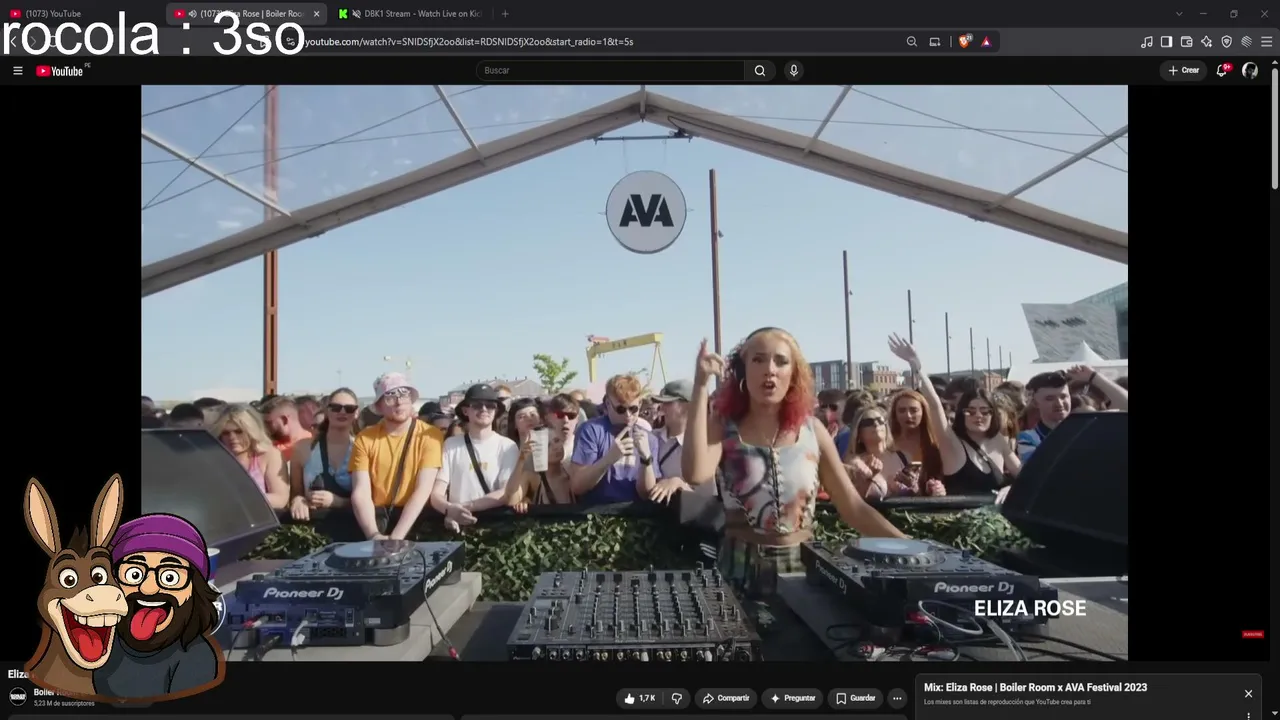Select the Eliza Rose Boiler Room tab
This screenshot has height=720, width=1280.
[248, 14]
